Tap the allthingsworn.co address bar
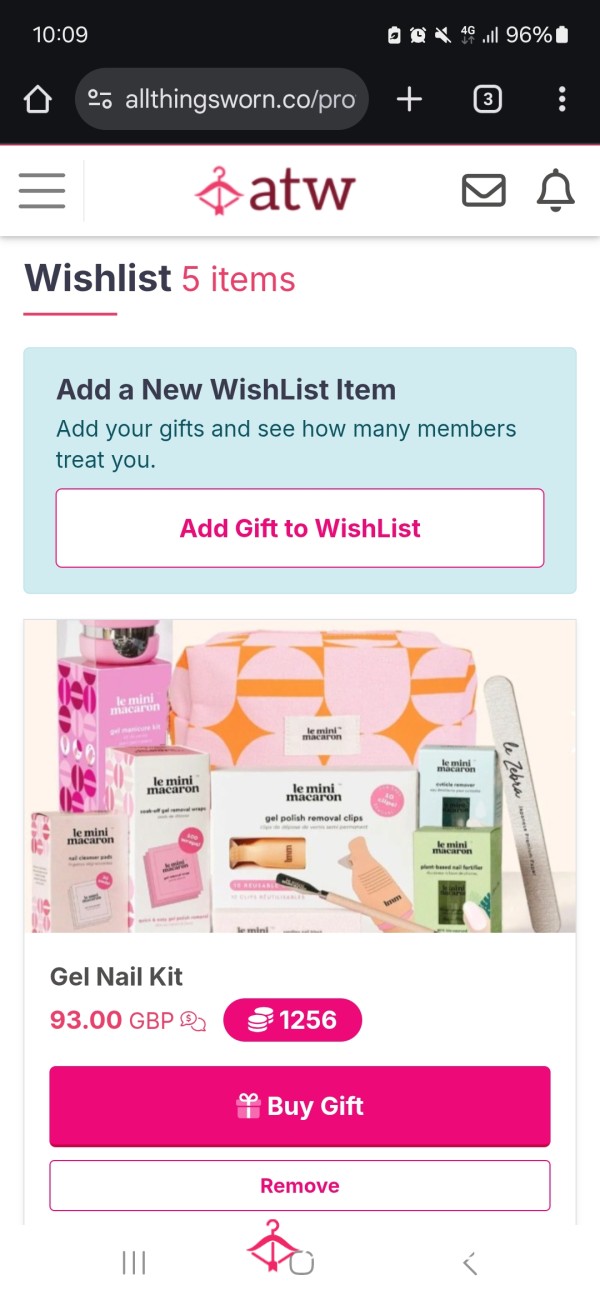Screen dimensions: 600x1300 [x=222, y=99]
